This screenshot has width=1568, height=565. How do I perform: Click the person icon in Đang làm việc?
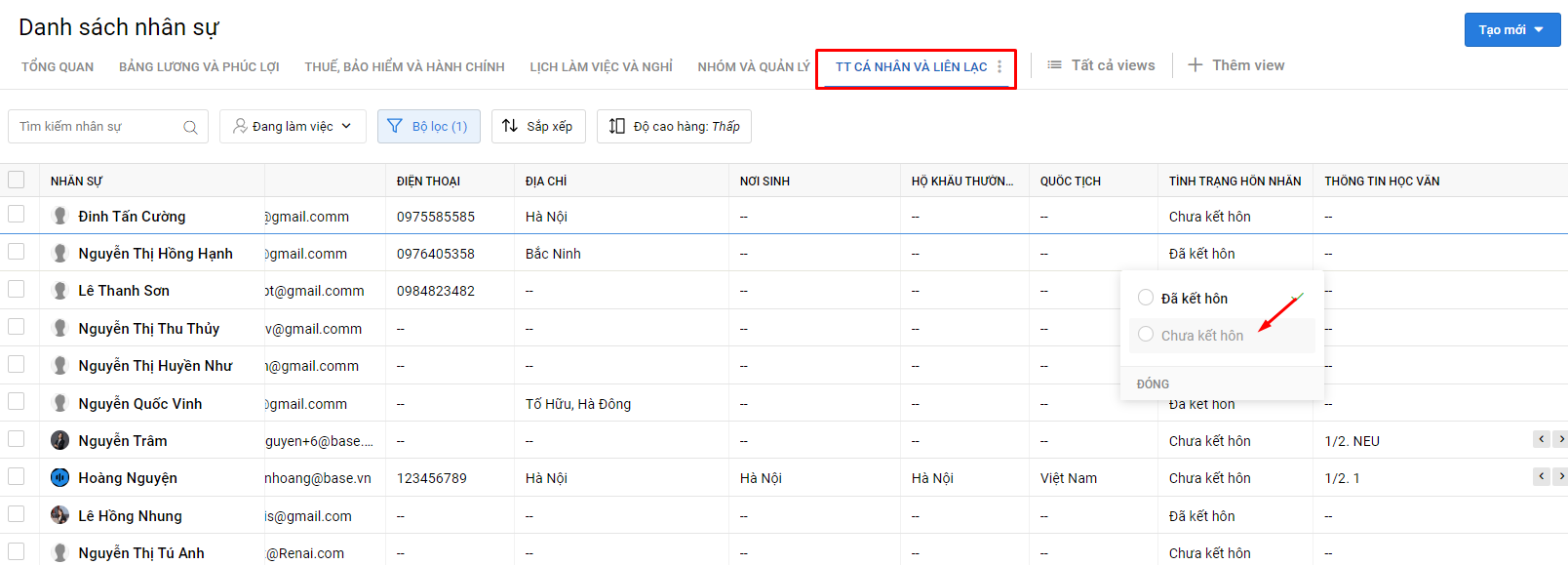240,126
